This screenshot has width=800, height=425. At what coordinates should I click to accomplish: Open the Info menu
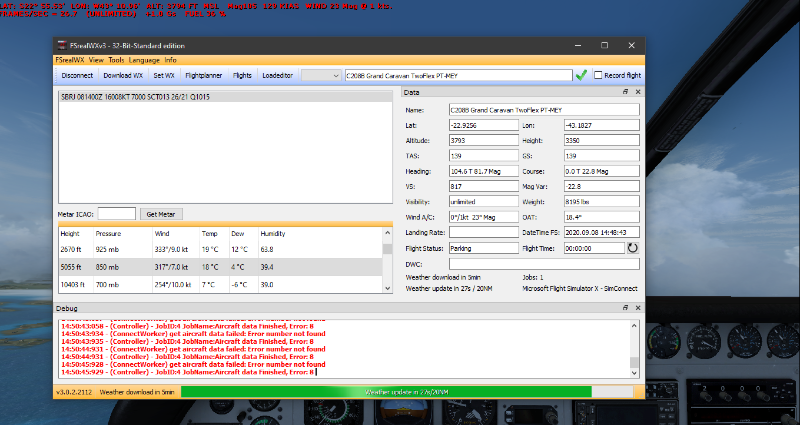[x=170, y=60]
